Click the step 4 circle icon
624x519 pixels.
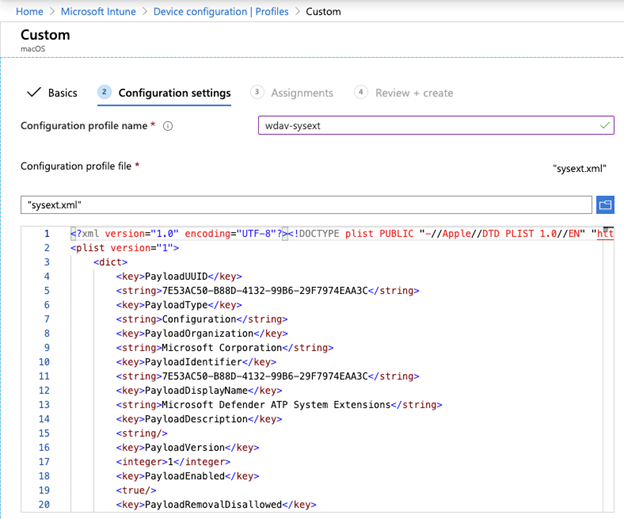click(361, 92)
